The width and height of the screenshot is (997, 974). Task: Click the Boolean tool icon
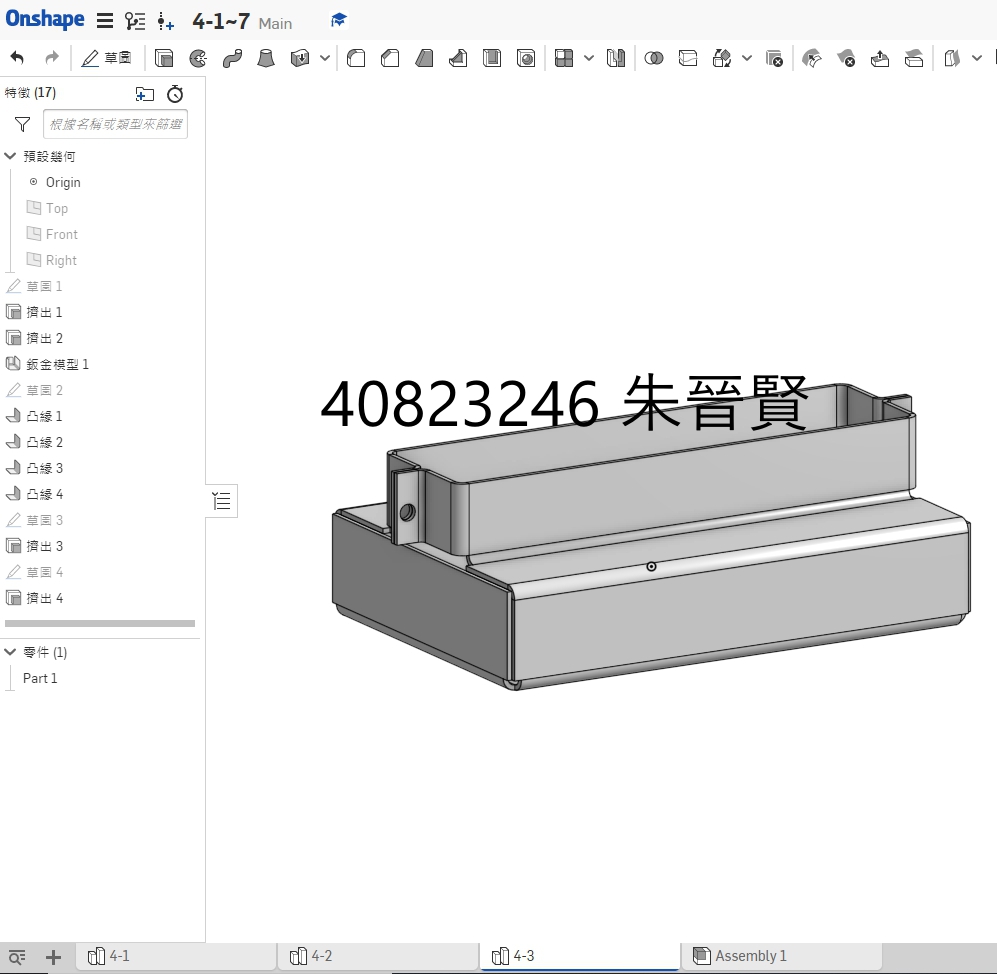click(654, 58)
